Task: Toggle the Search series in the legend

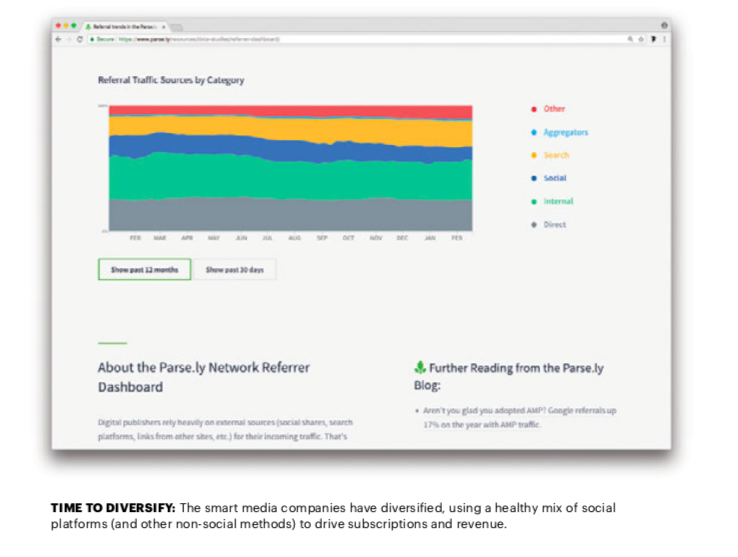Action: (x=550, y=155)
